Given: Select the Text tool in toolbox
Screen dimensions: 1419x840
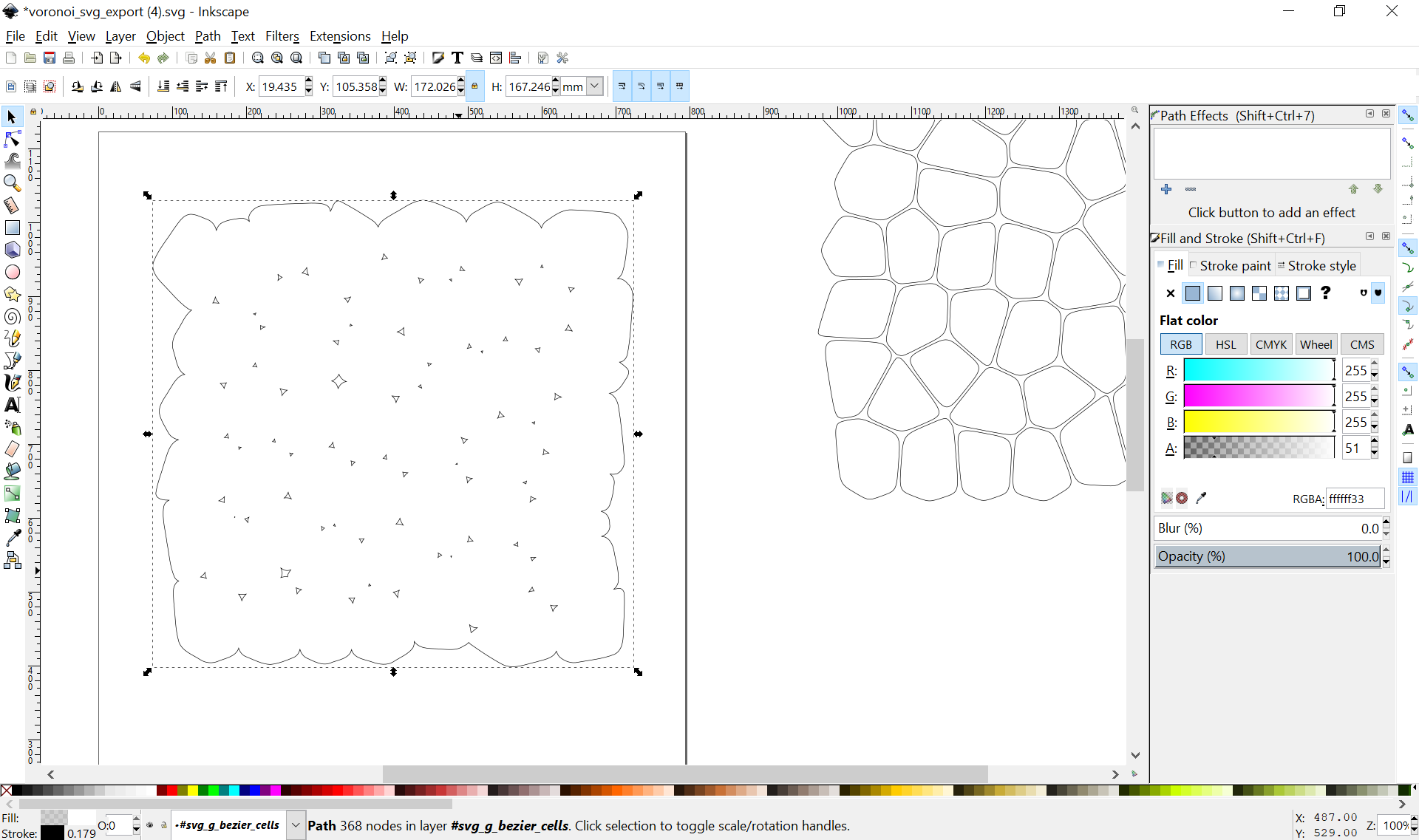Looking at the screenshot, I should pyautogui.click(x=12, y=405).
